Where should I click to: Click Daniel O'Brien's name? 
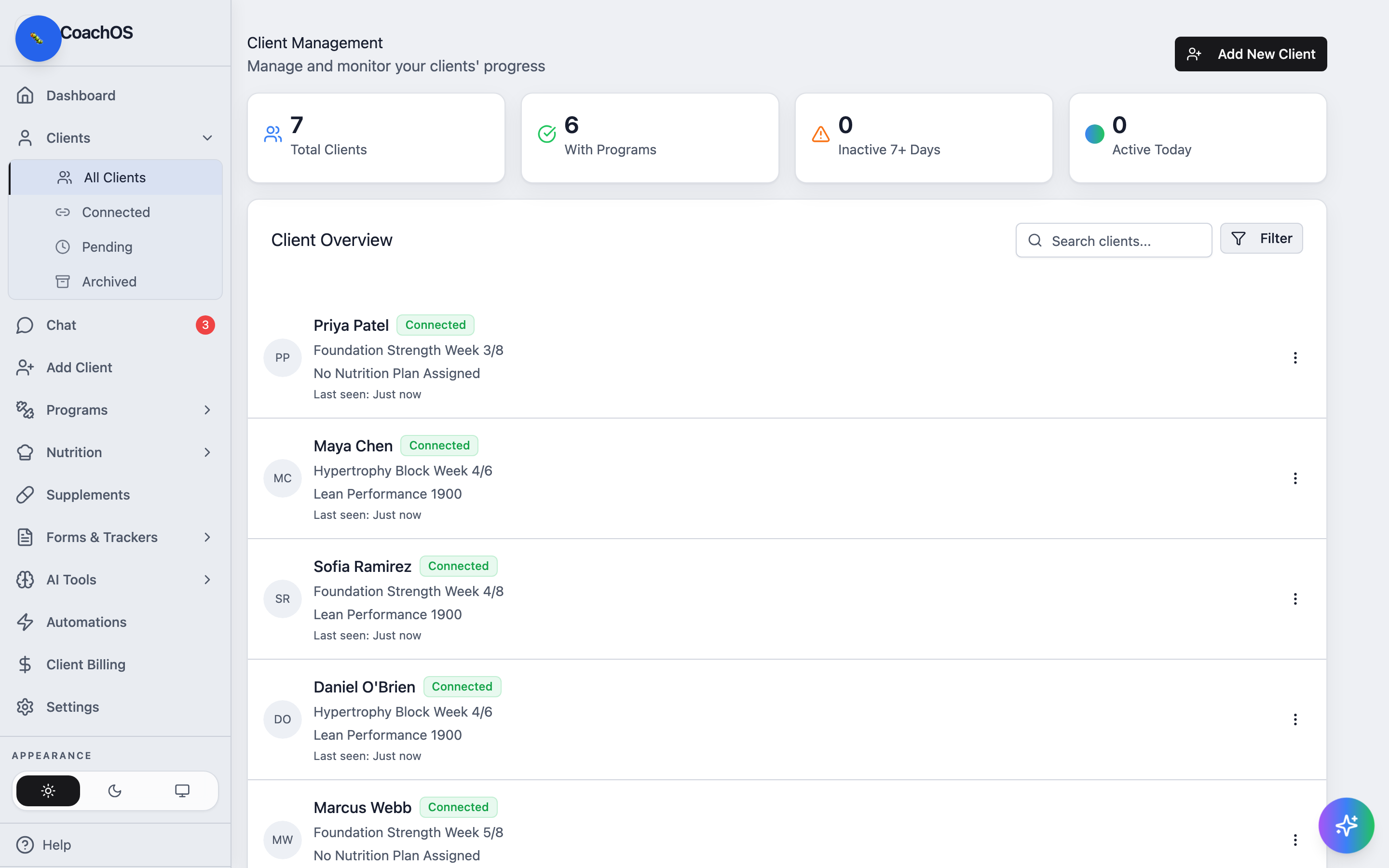pos(364,687)
